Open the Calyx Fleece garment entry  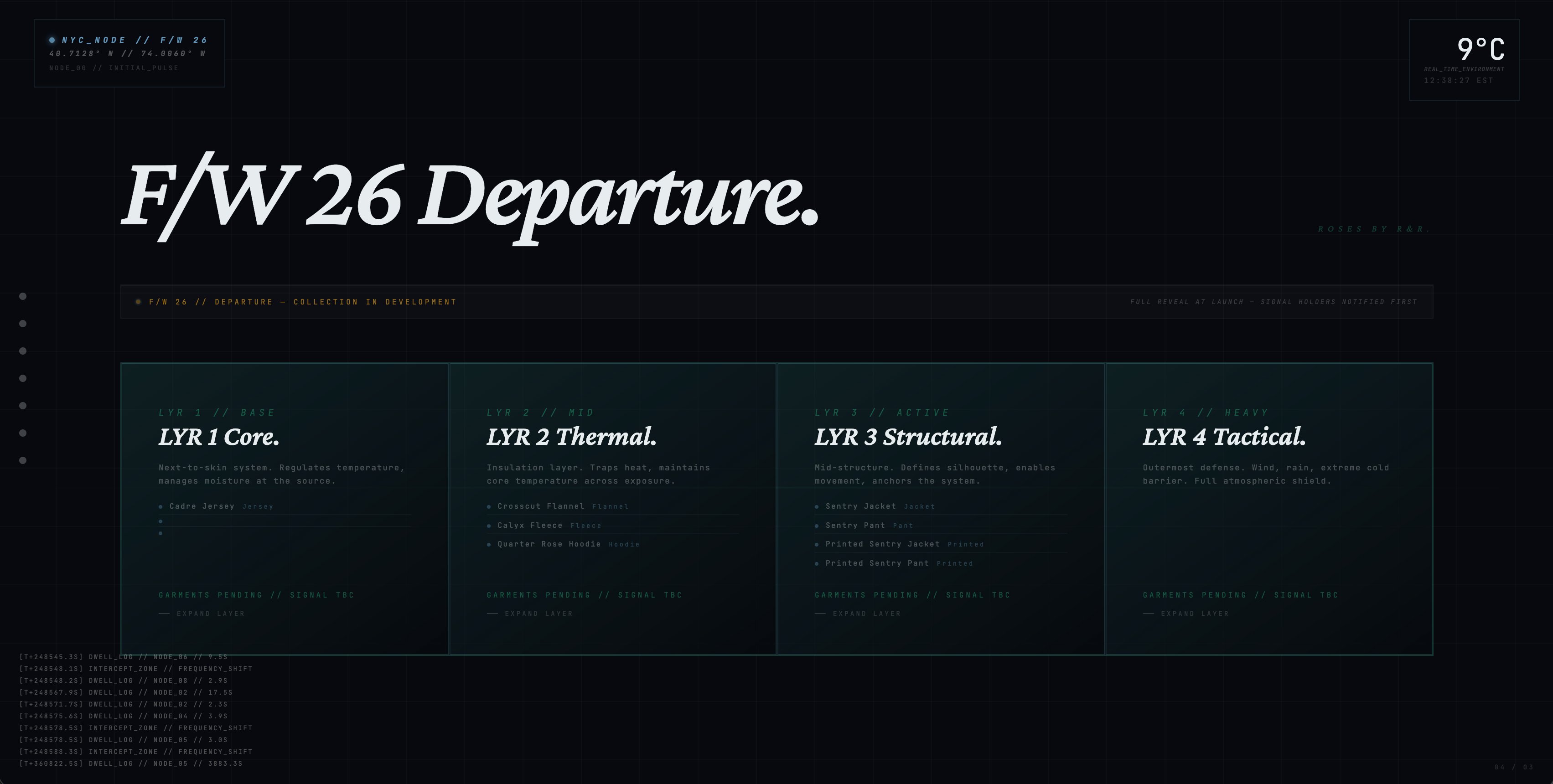pos(530,526)
